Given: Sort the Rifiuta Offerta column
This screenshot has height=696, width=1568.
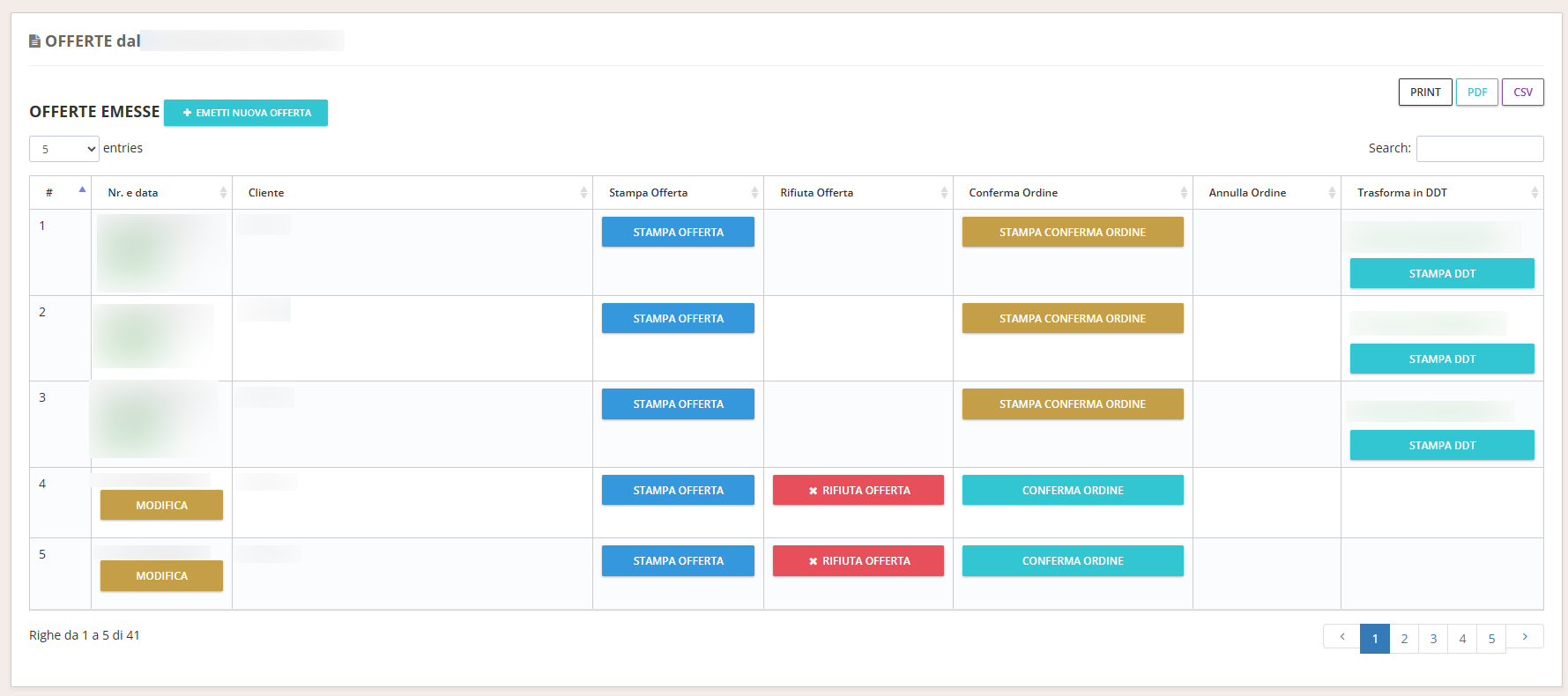Looking at the screenshot, I should pos(944,193).
